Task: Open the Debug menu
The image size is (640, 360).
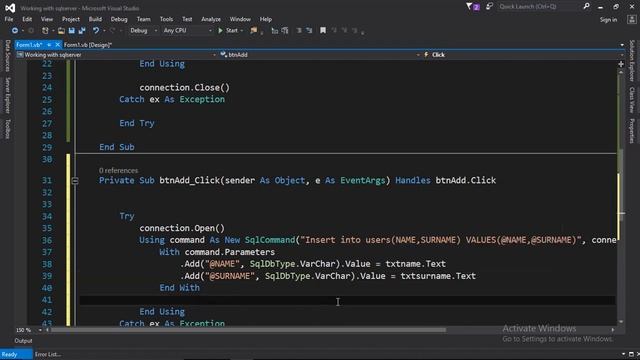Action: pos(119,19)
